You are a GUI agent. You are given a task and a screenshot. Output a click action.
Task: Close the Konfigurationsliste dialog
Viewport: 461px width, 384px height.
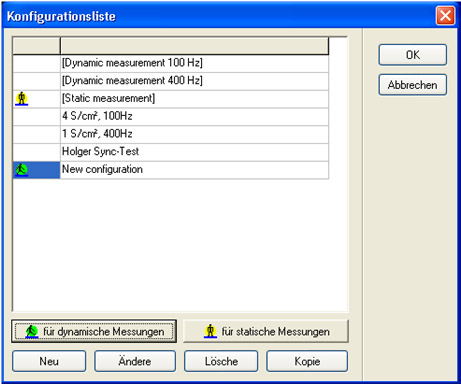pos(445,16)
